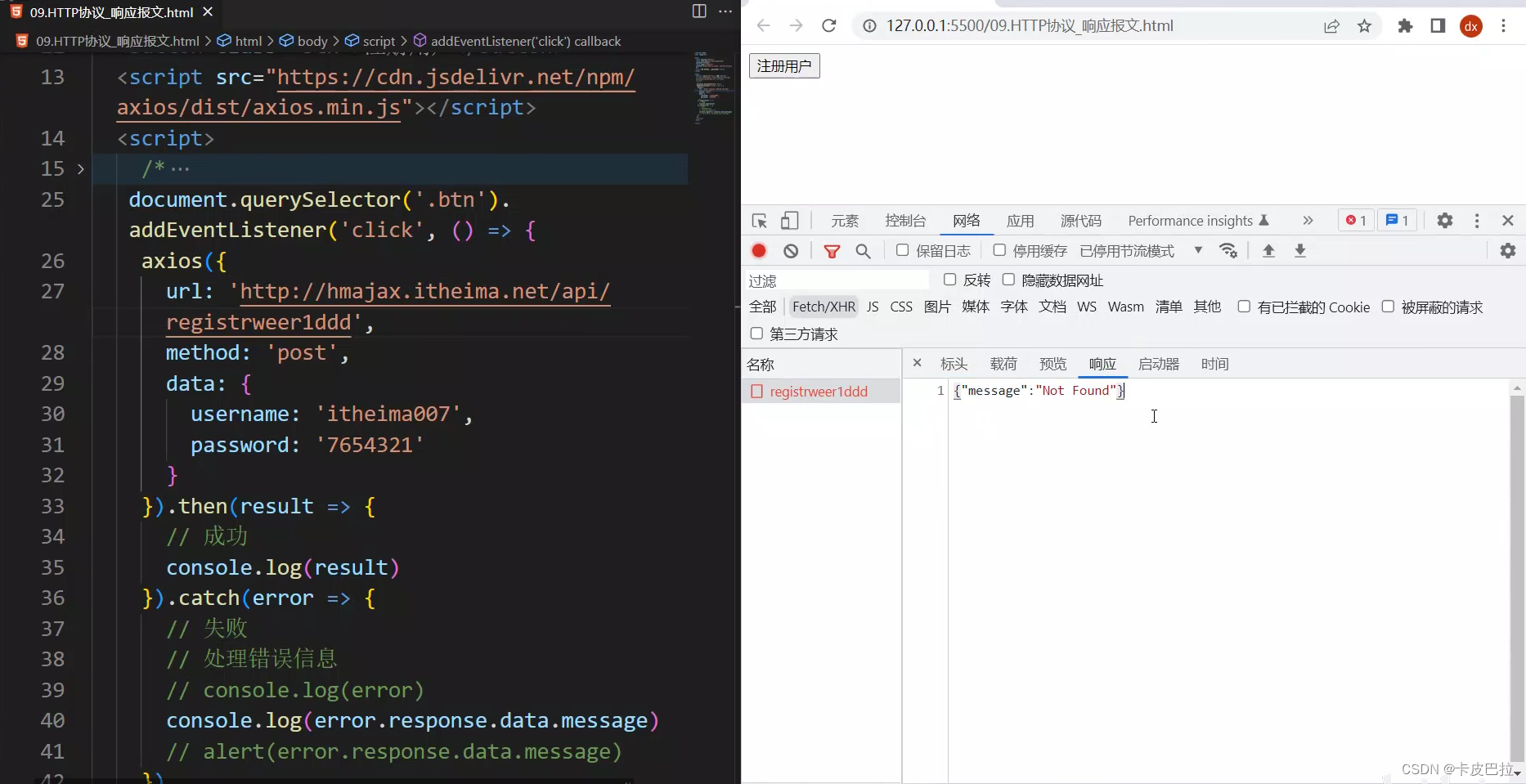Open the 时间 request detail tab
Image resolution: width=1526 pixels, height=784 pixels.
(x=1214, y=364)
